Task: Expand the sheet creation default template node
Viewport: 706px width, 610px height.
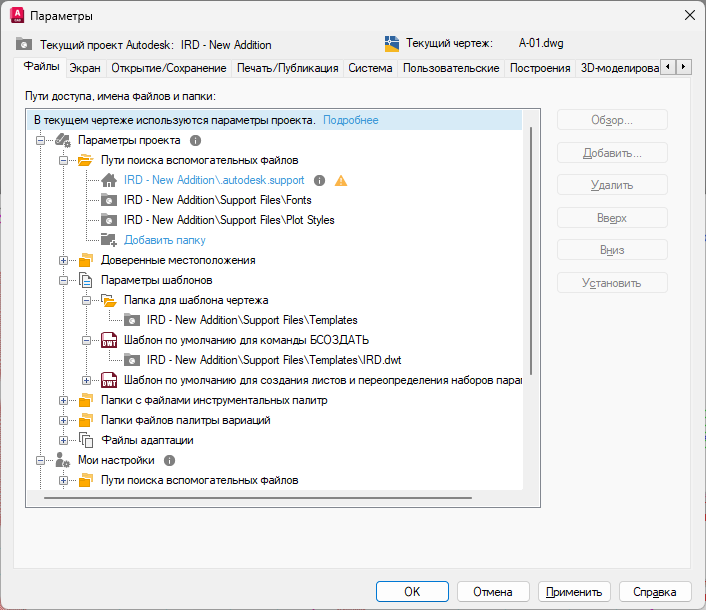Action: (x=86, y=380)
